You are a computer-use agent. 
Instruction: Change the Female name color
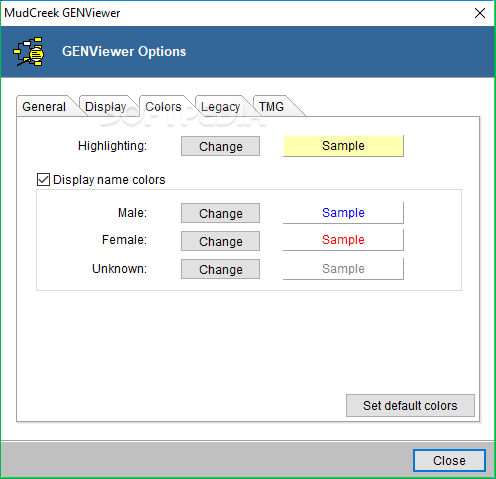220,241
